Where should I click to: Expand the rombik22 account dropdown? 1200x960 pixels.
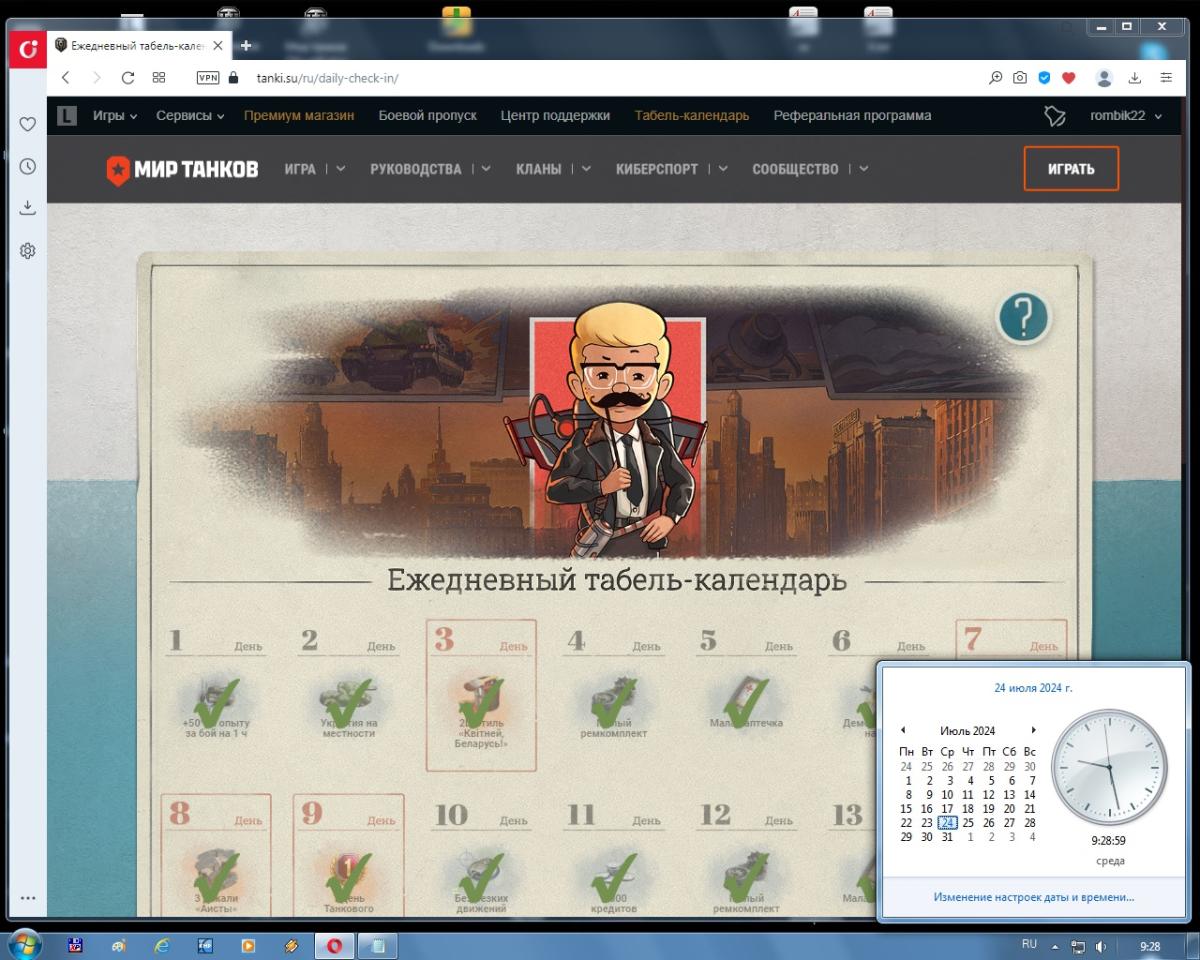[x=1126, y=116]
